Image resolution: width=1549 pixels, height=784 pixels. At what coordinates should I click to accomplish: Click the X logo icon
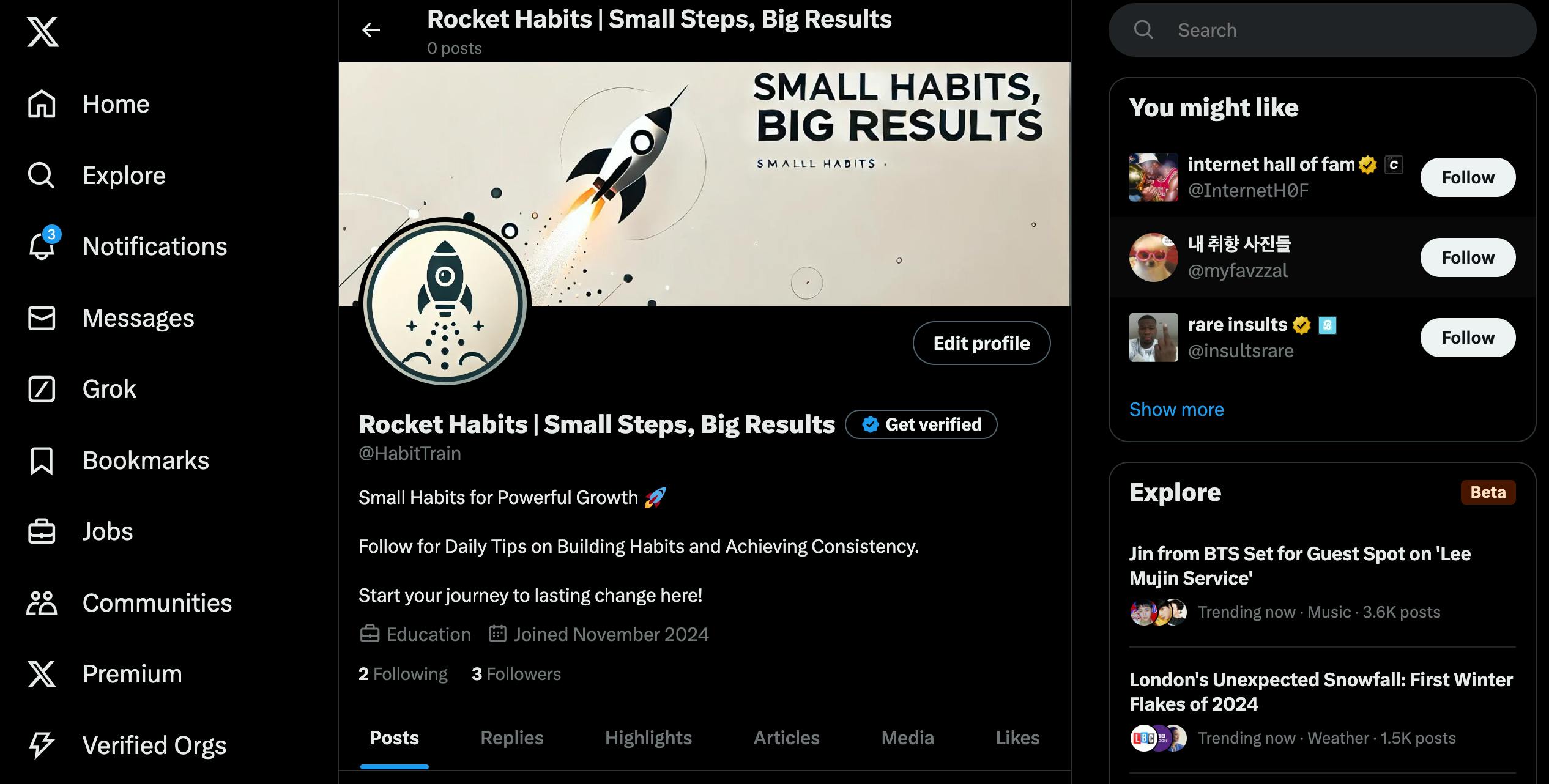coord(42,31)
